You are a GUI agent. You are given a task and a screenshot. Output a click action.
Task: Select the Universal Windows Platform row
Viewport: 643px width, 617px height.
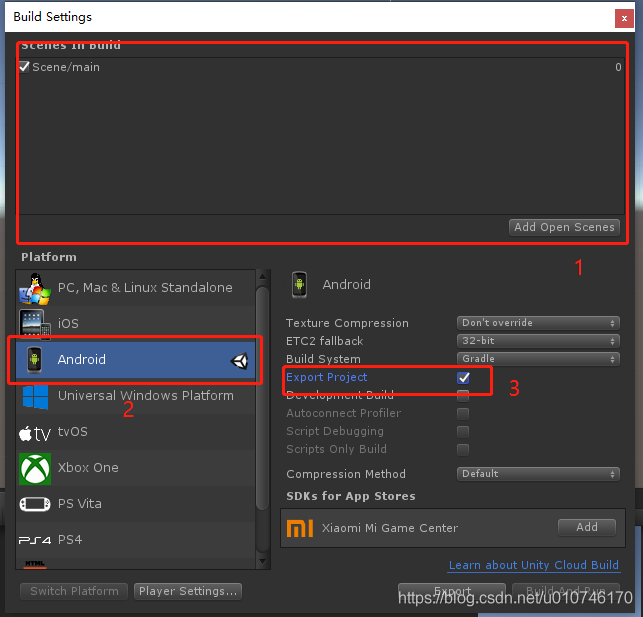(136, 396)
